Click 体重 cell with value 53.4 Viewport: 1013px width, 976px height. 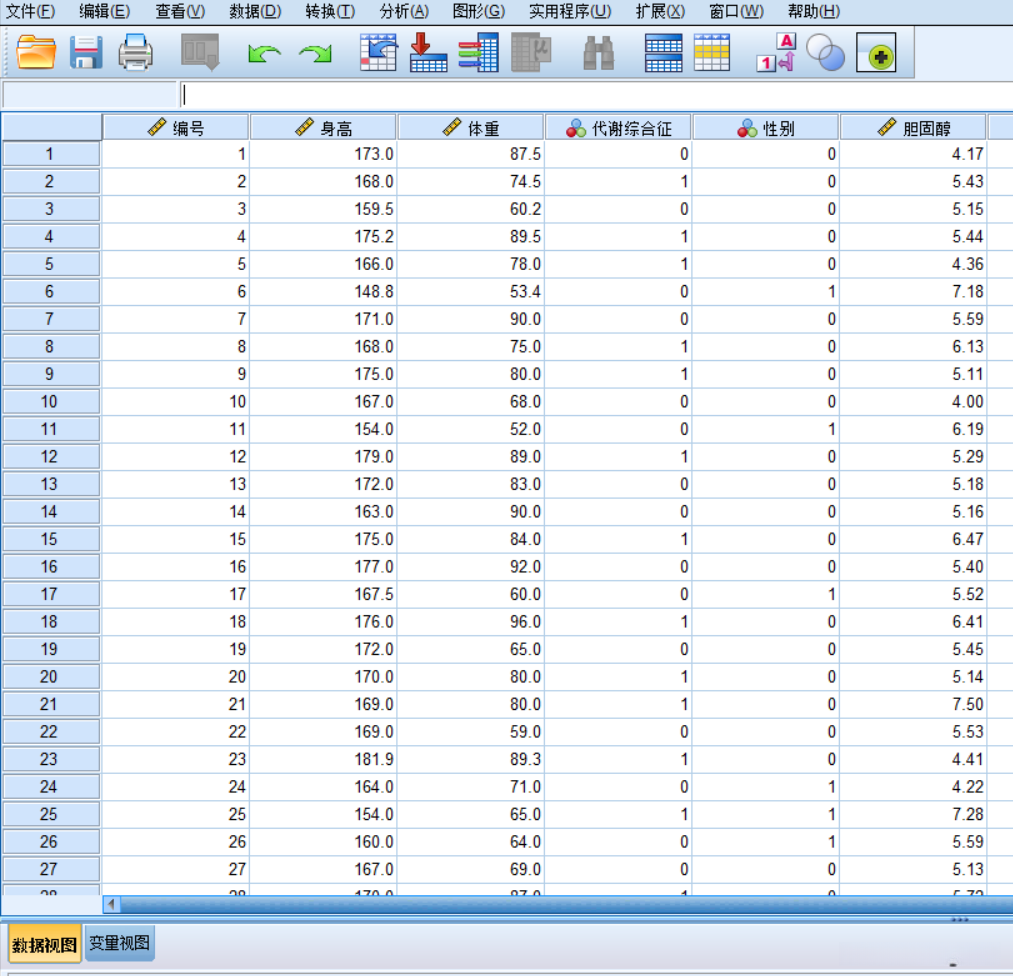pos(470,291)
